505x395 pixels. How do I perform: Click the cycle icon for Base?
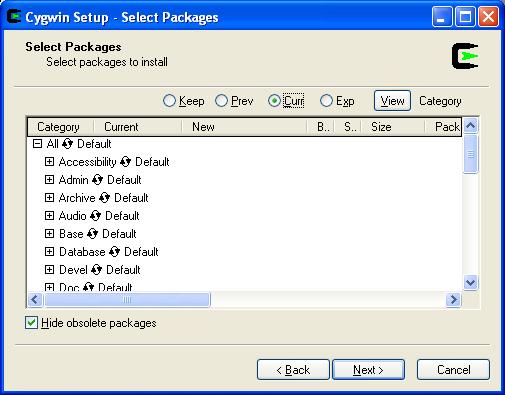[92, 234]
